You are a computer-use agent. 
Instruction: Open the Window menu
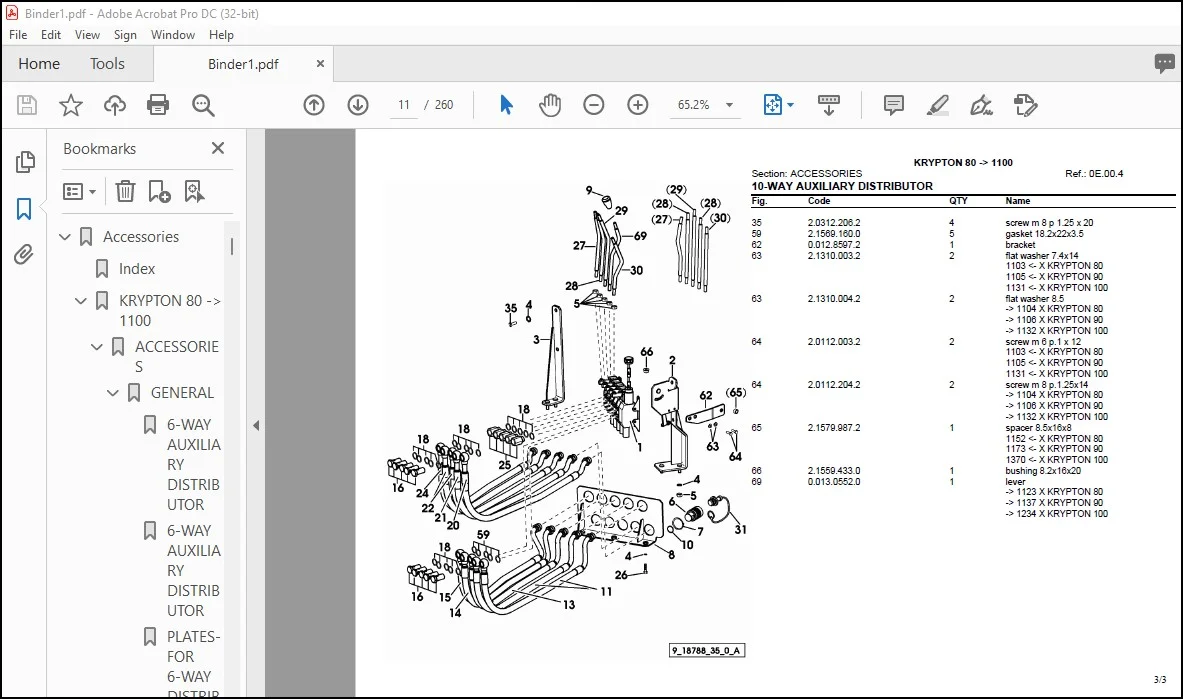click(x=173, y=35)
